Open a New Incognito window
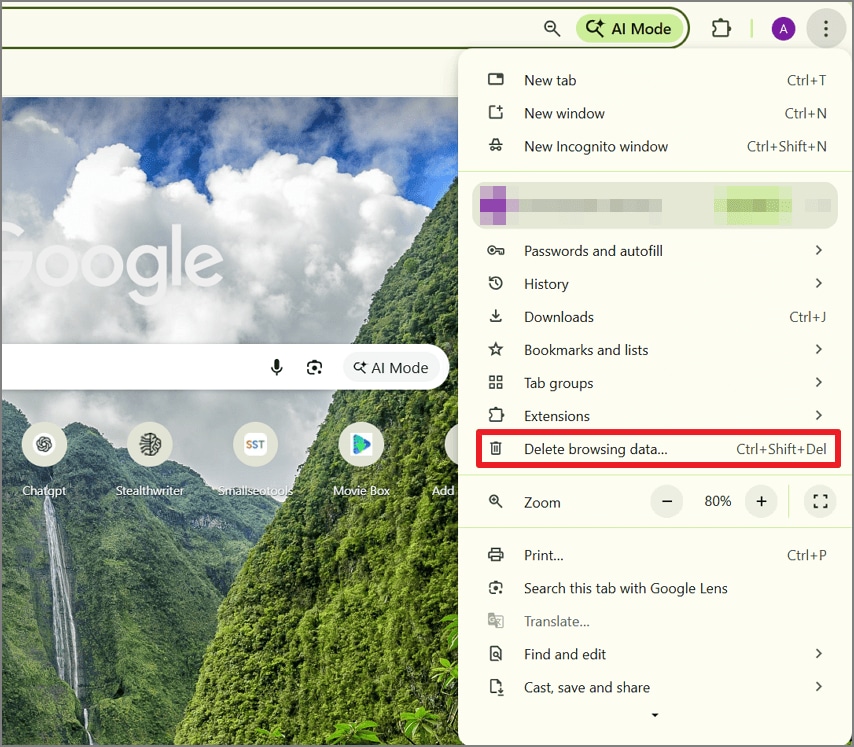Viewport: 854px width, 747px height. pos(656,146)
